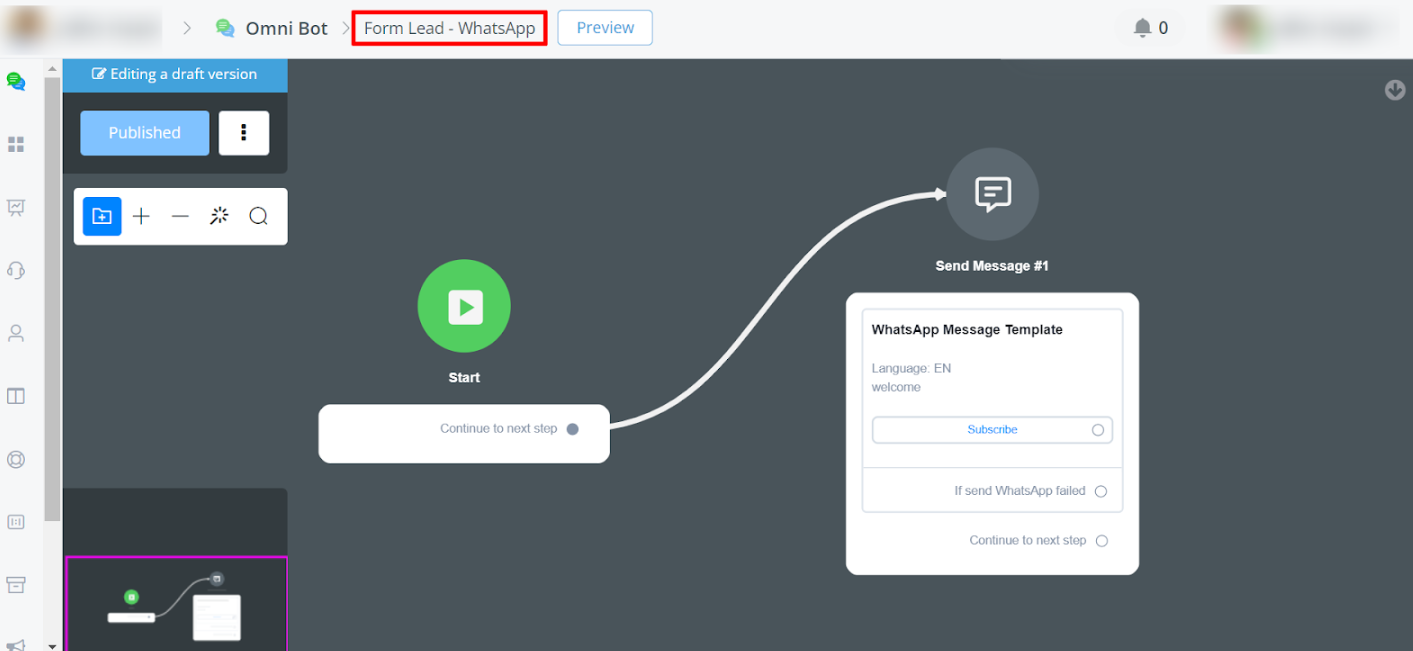Open canvas search magnifier tool
1413x651 pixels.
258,216
